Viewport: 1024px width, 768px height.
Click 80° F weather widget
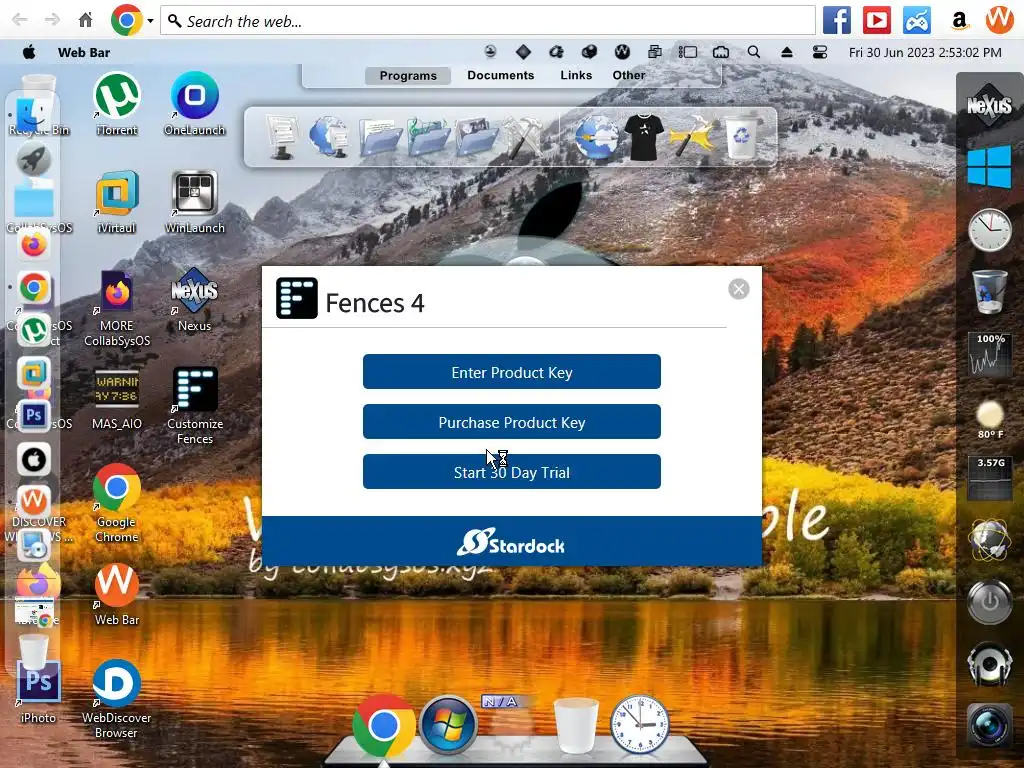990,420
